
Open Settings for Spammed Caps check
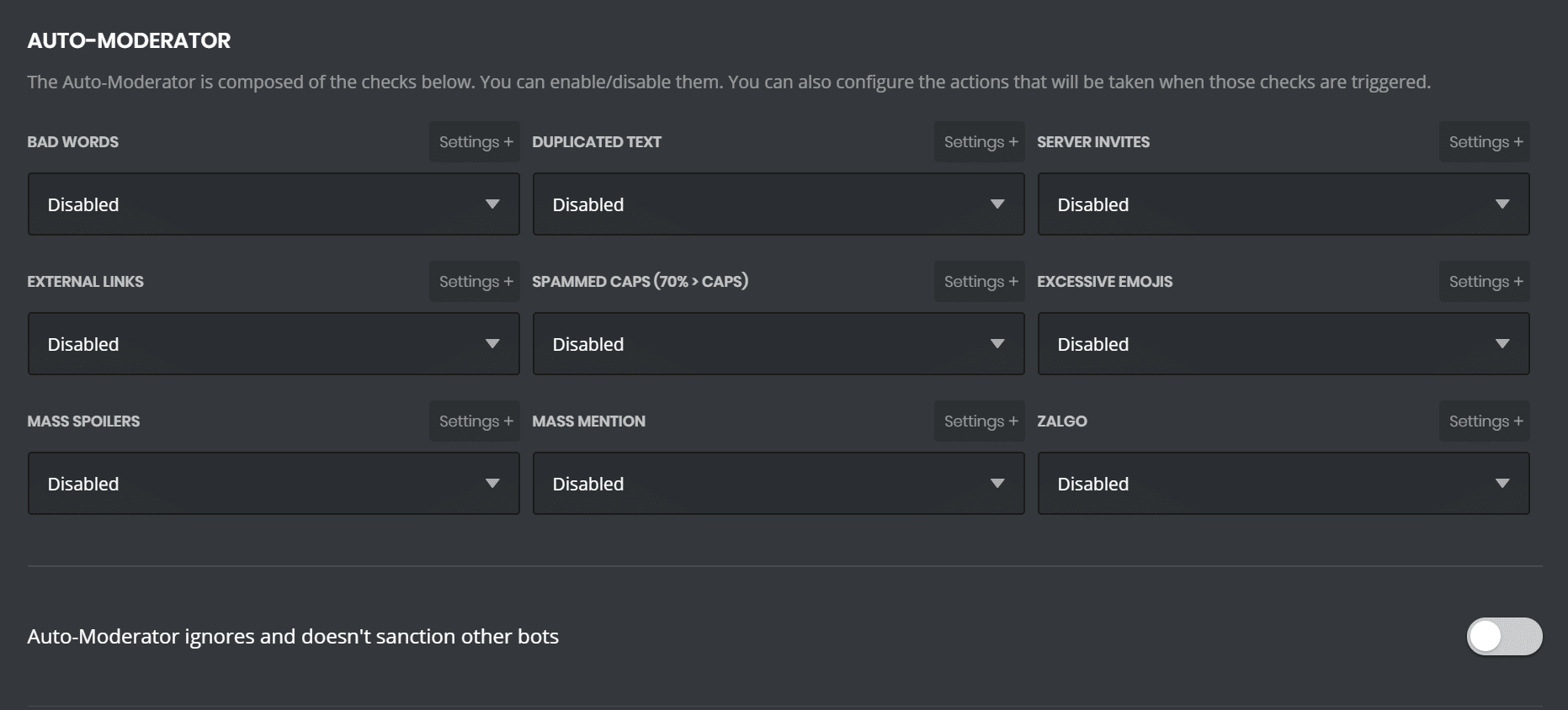point(980,282)
